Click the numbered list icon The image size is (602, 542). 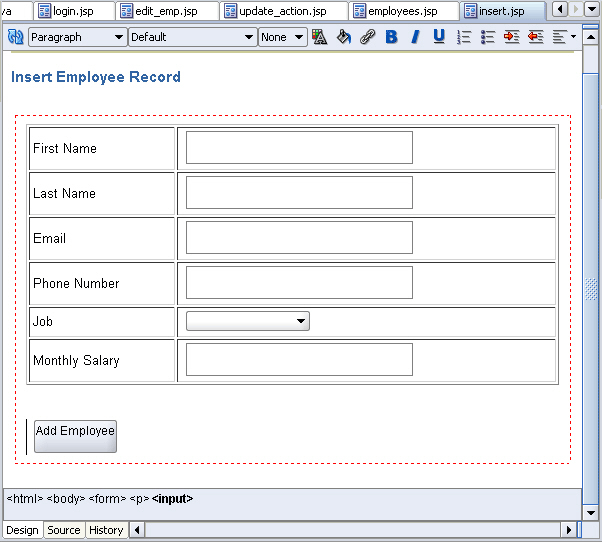pos(464,37)
